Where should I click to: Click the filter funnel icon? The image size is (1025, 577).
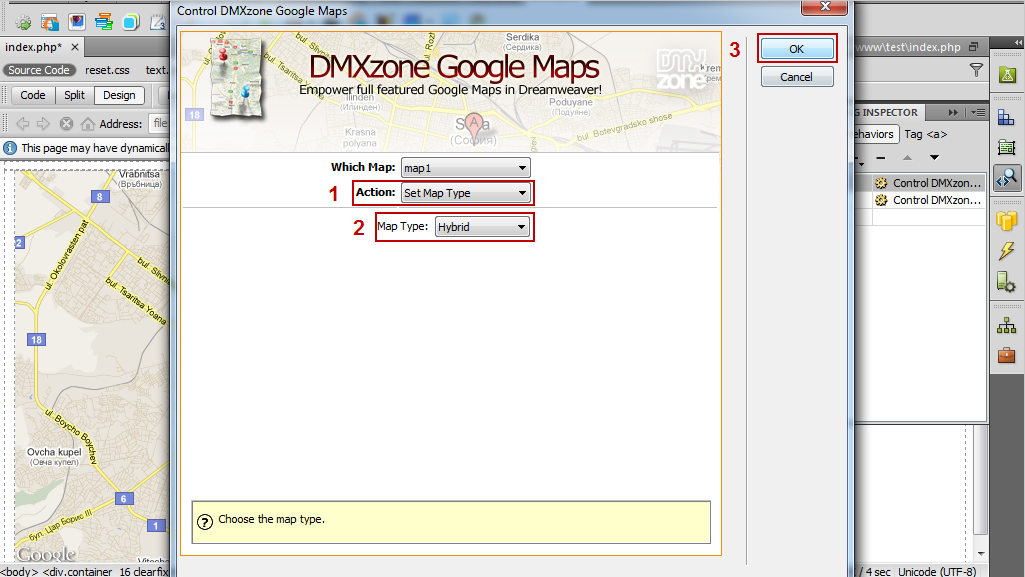(976, 69)
